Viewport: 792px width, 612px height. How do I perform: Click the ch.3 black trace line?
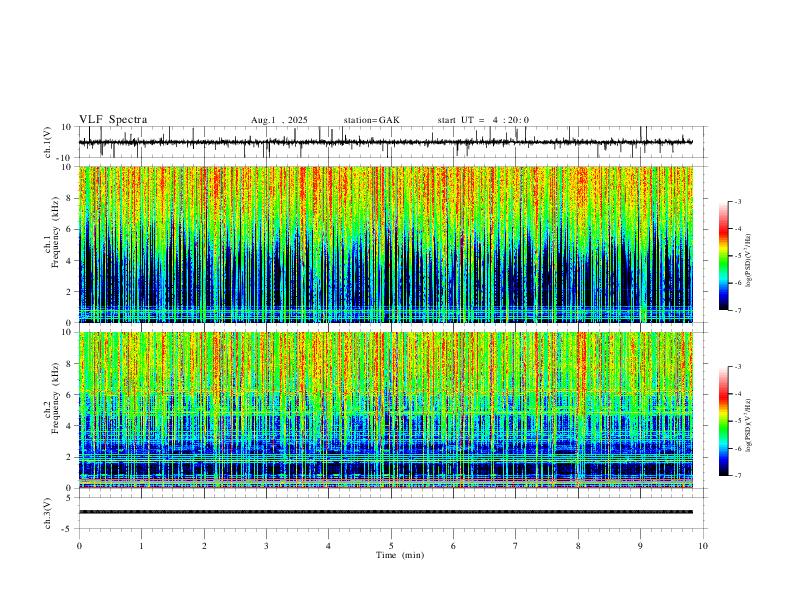pos(386,512)
